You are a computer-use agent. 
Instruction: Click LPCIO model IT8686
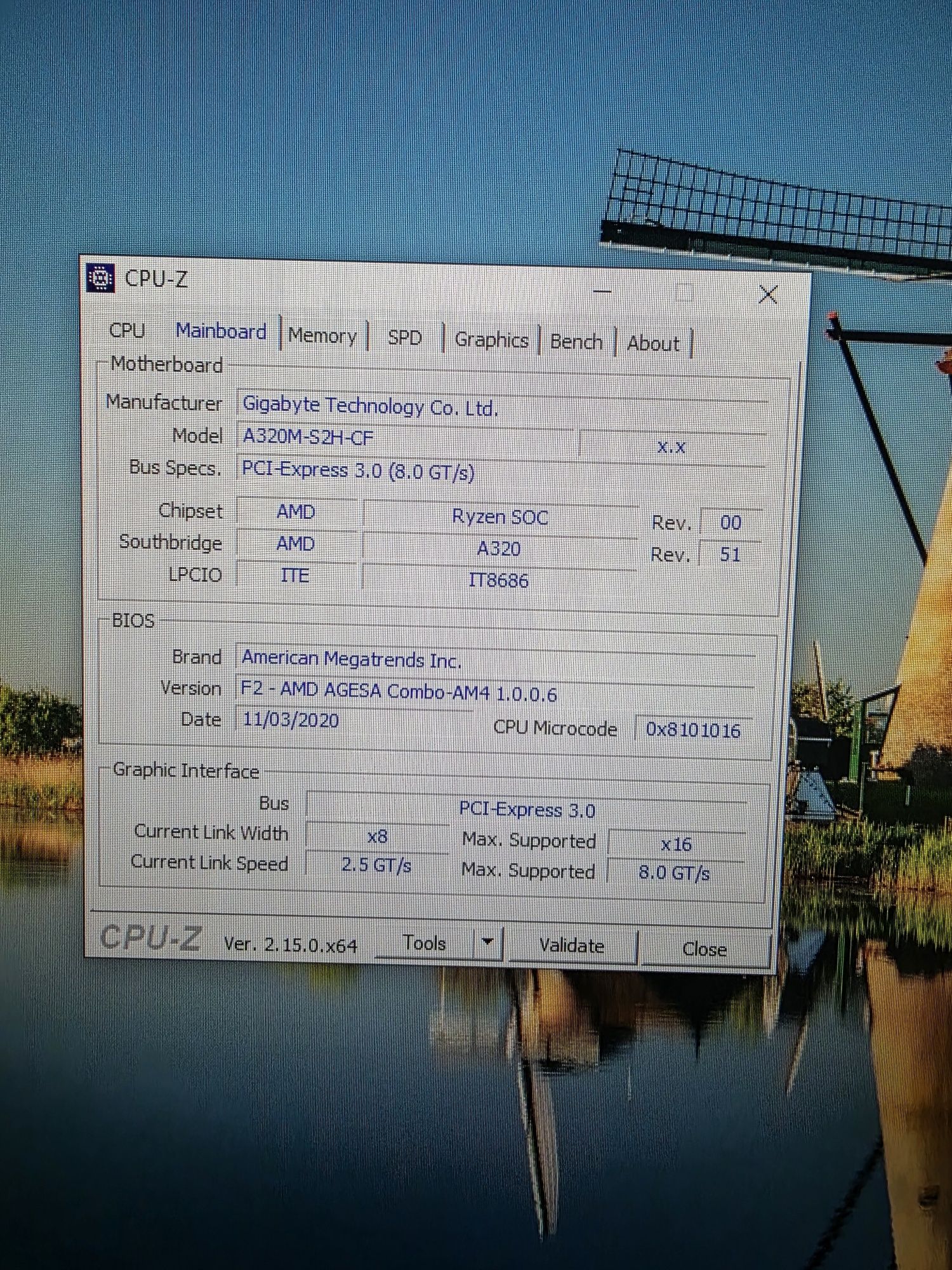[498, 579]
